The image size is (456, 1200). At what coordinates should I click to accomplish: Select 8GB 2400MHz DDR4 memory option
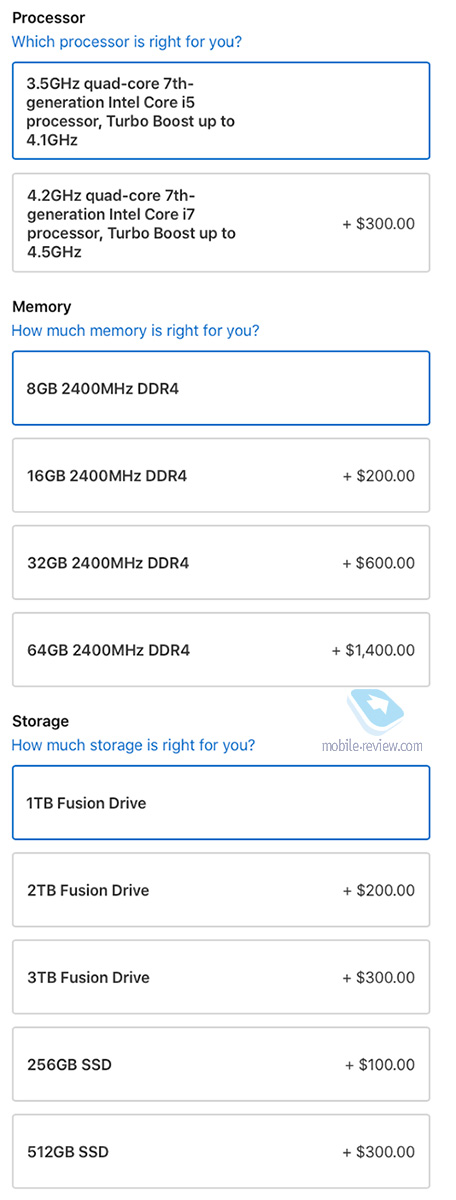(x=221, y=388)
